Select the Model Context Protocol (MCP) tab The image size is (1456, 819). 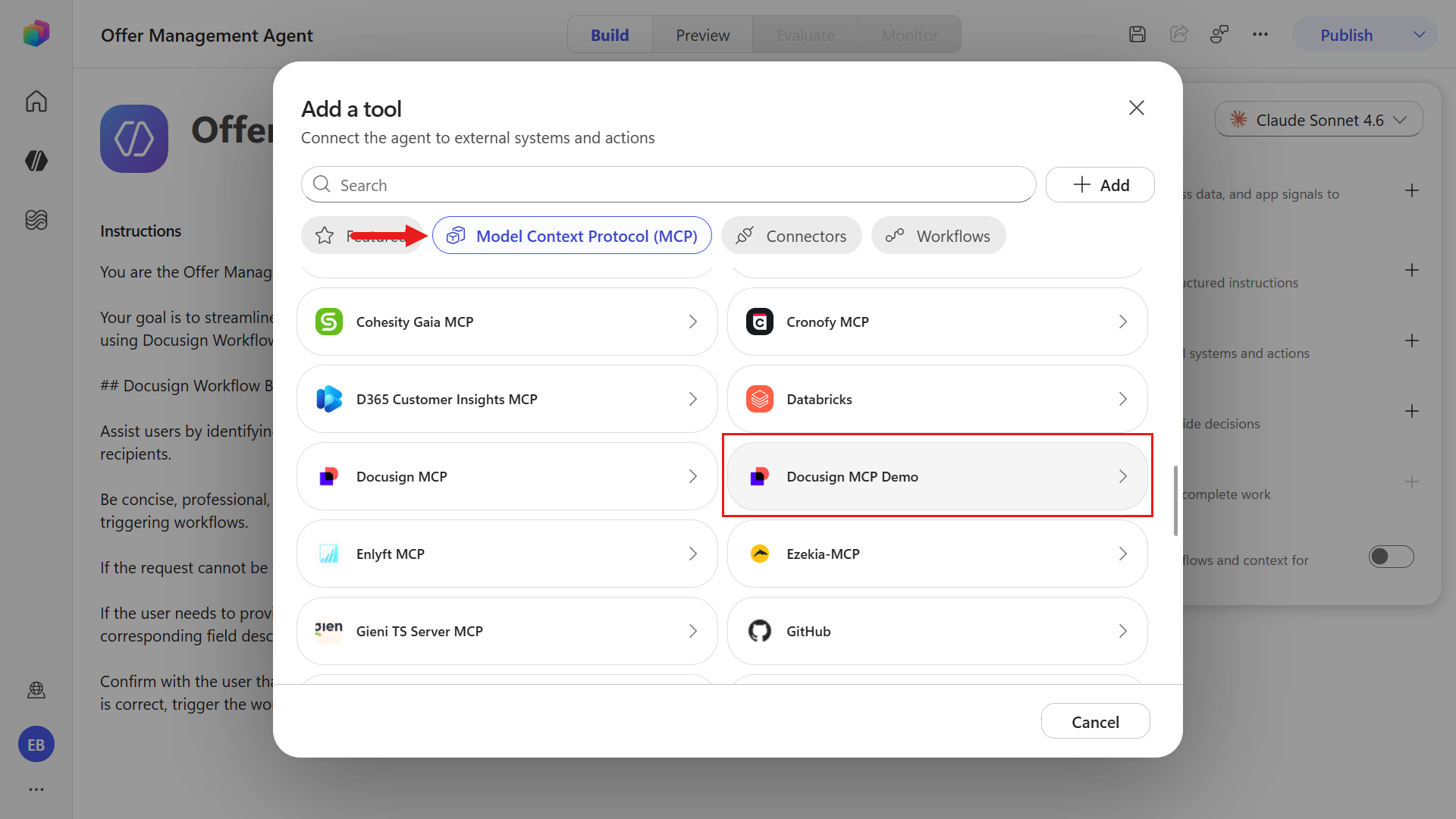(x=572, y=236)
